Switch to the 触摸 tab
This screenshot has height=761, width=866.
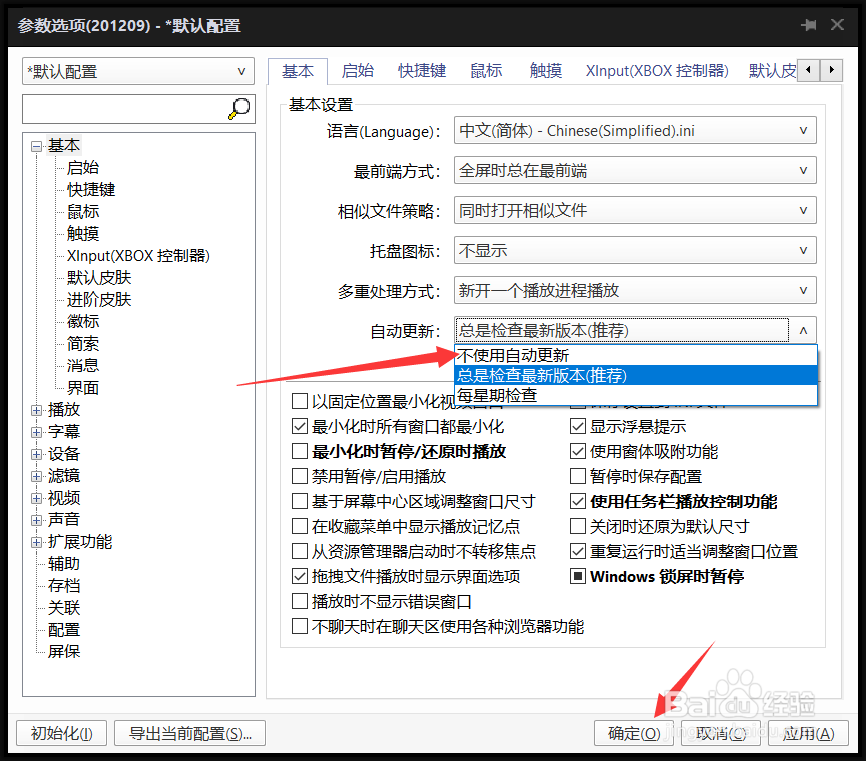coord(546,71)
